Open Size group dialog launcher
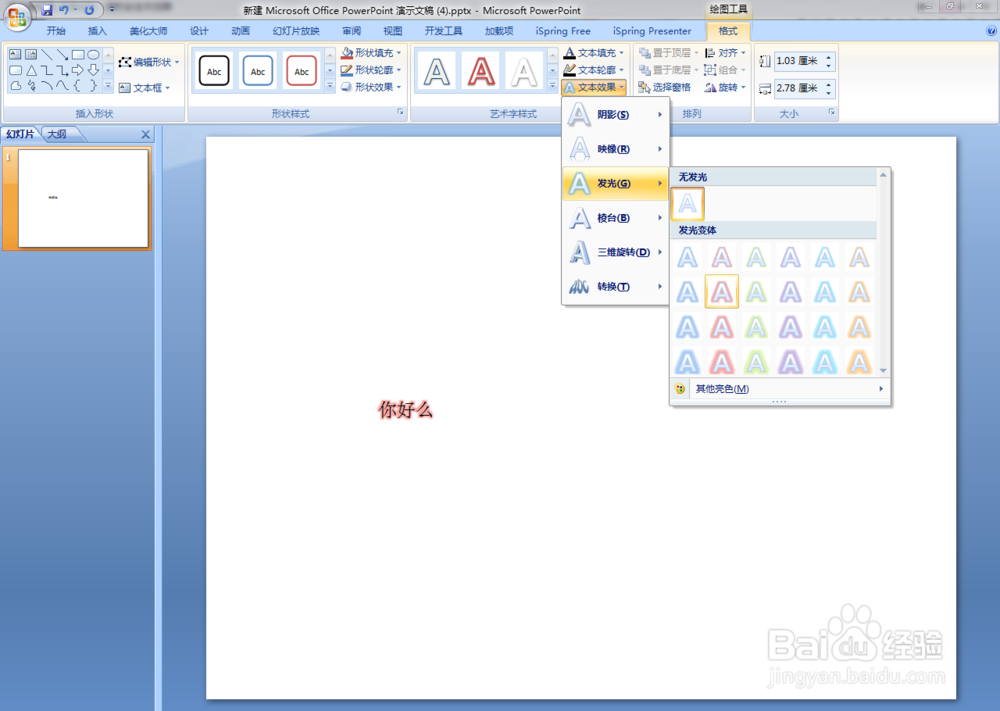 (832, 112)
